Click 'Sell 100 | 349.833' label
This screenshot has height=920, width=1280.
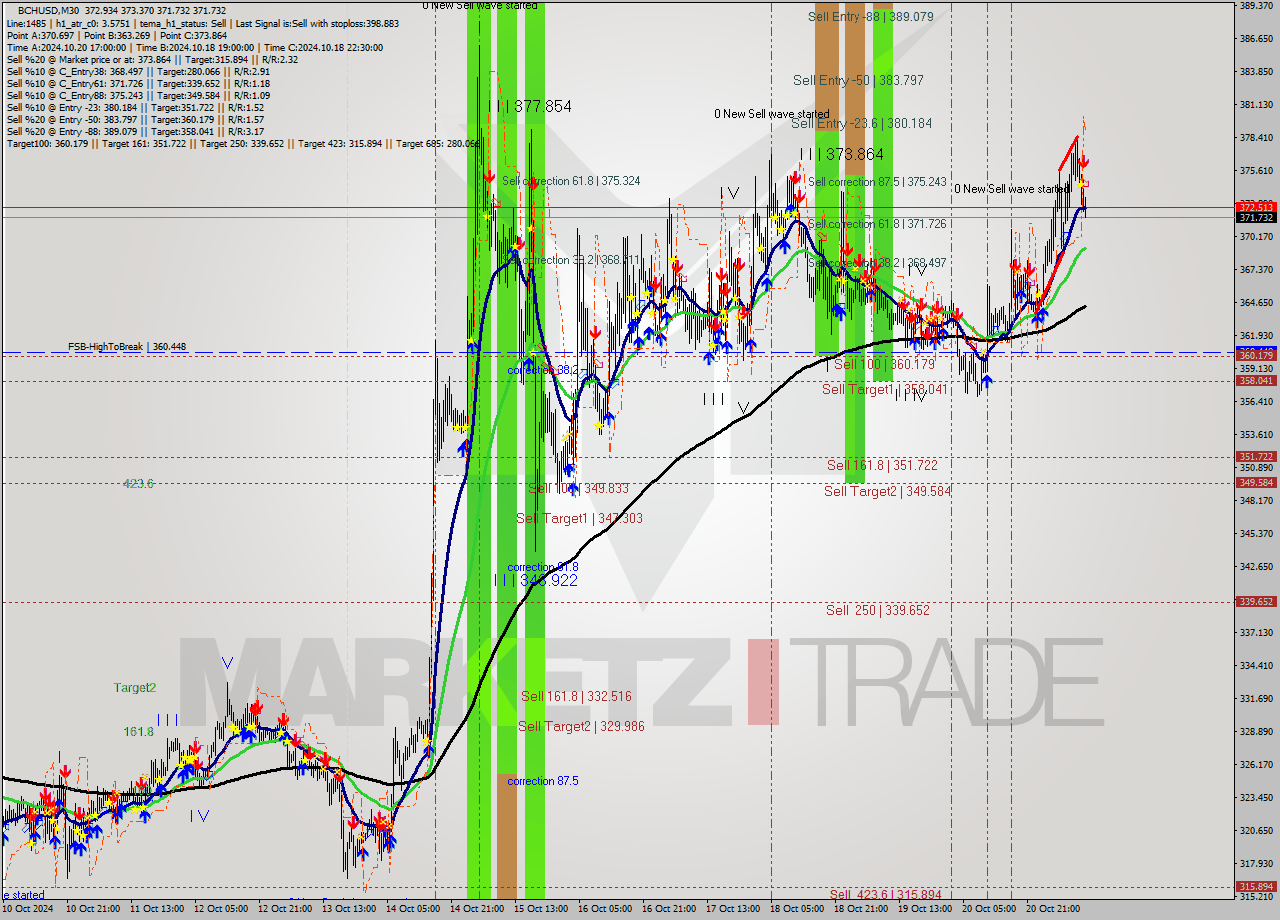pyautogui.click(x=578, y=489)
